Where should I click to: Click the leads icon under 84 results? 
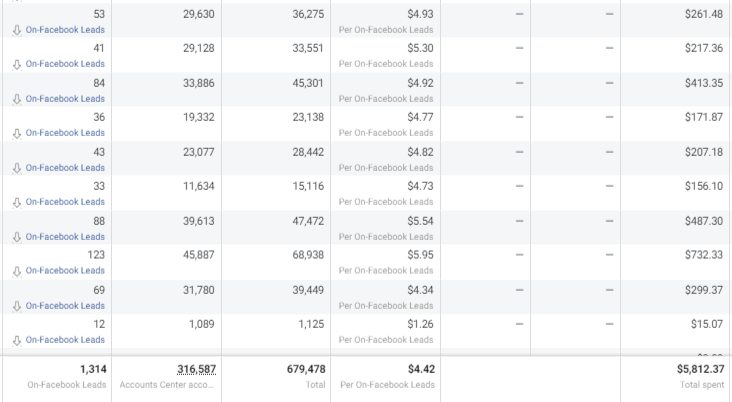(x=16, y=99)
